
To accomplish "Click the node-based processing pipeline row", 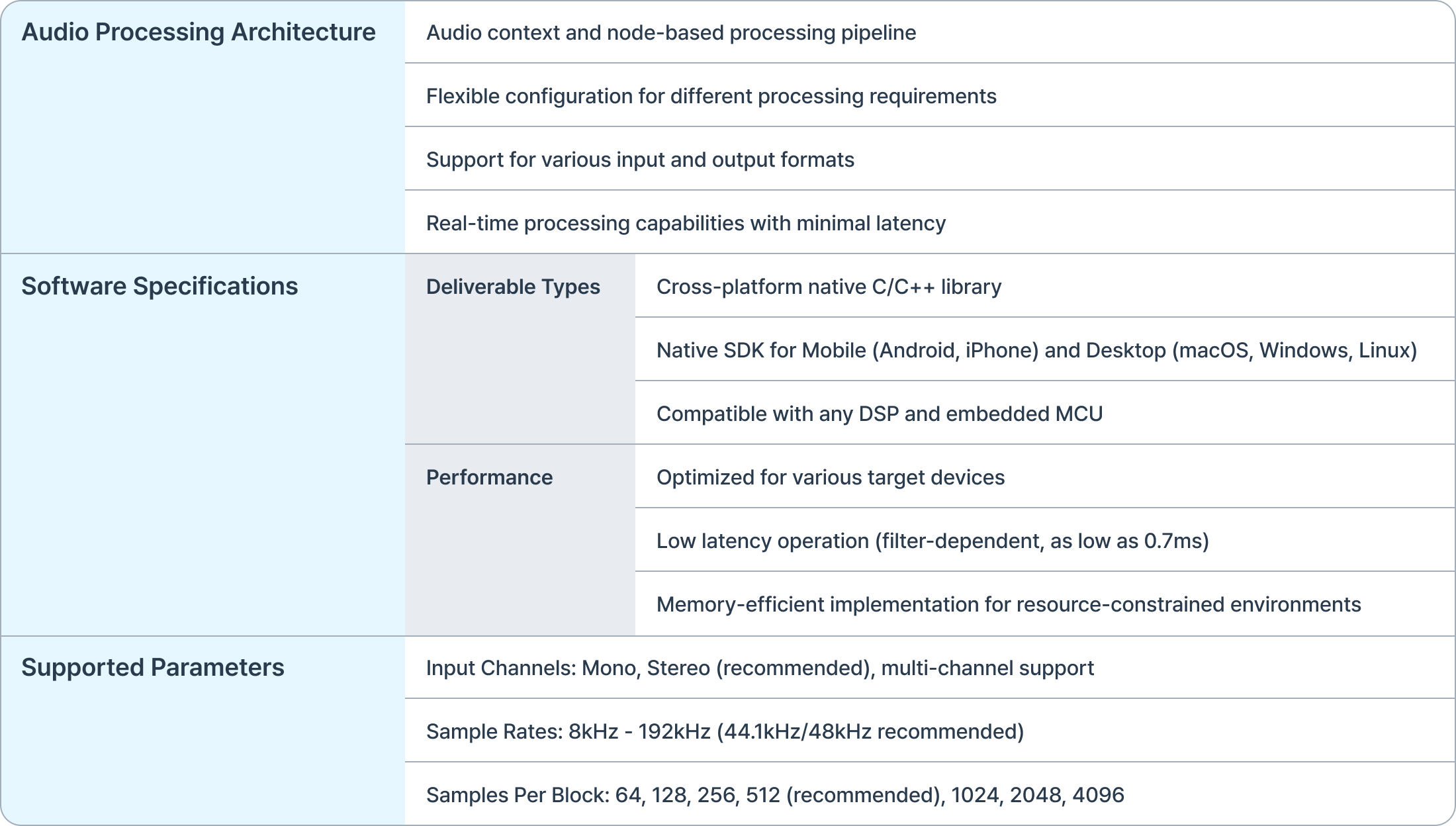I will (671, 32).
